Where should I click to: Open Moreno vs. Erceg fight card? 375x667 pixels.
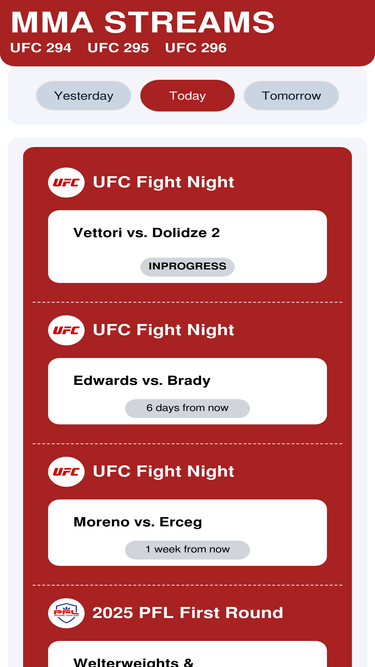[188, 533]
